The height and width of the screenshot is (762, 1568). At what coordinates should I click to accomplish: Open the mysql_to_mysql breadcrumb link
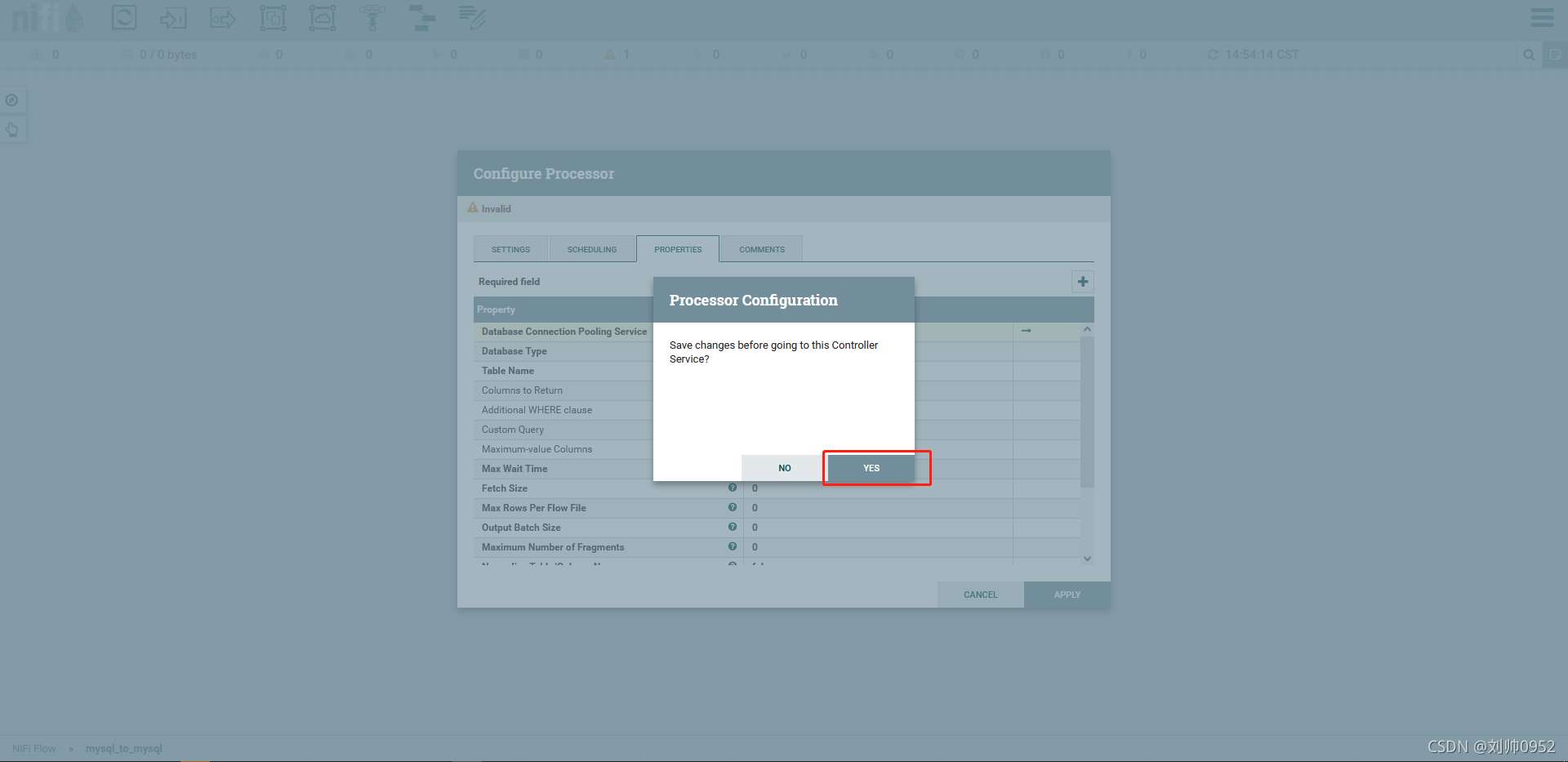pyautogui.click(x=124, y=748)
